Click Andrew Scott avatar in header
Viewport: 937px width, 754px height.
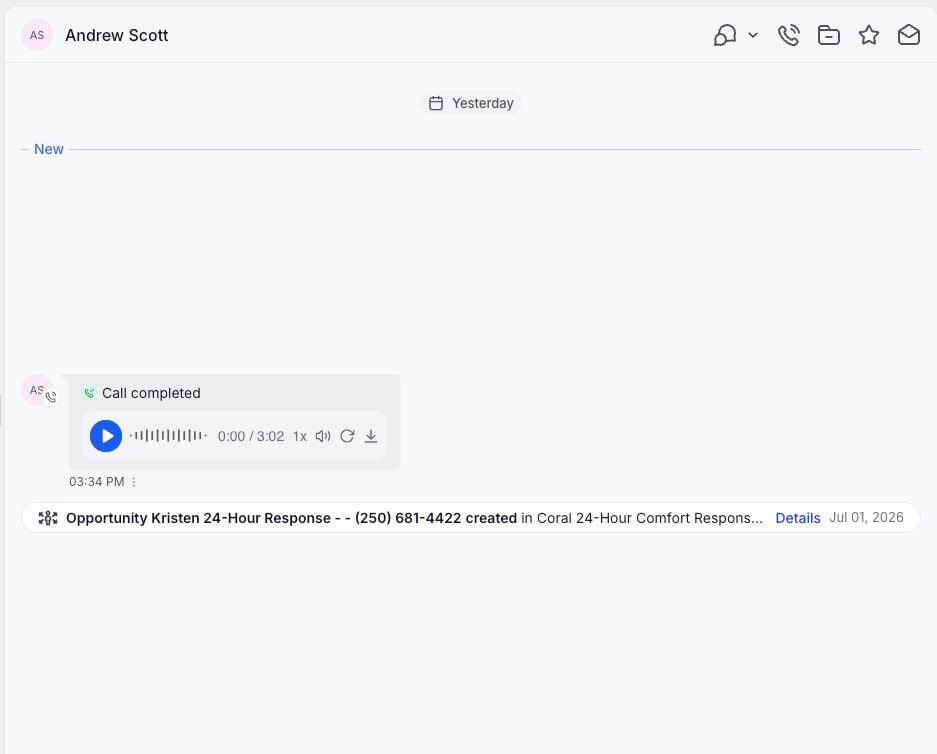click(x=37, y=35)
